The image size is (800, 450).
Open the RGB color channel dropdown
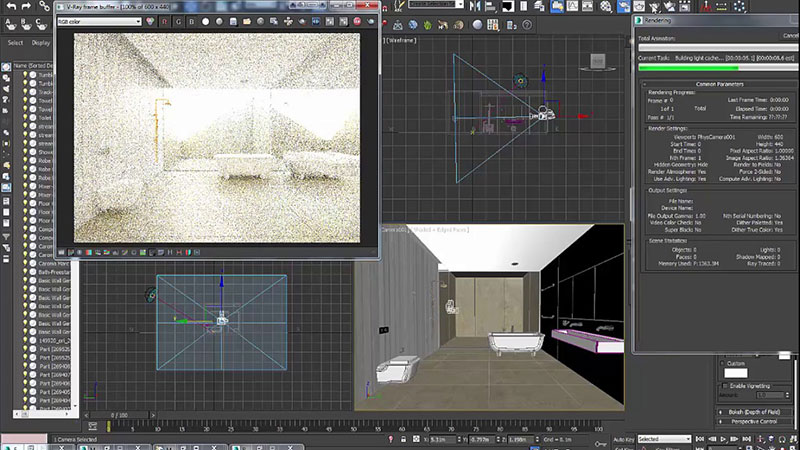(99, 21)
